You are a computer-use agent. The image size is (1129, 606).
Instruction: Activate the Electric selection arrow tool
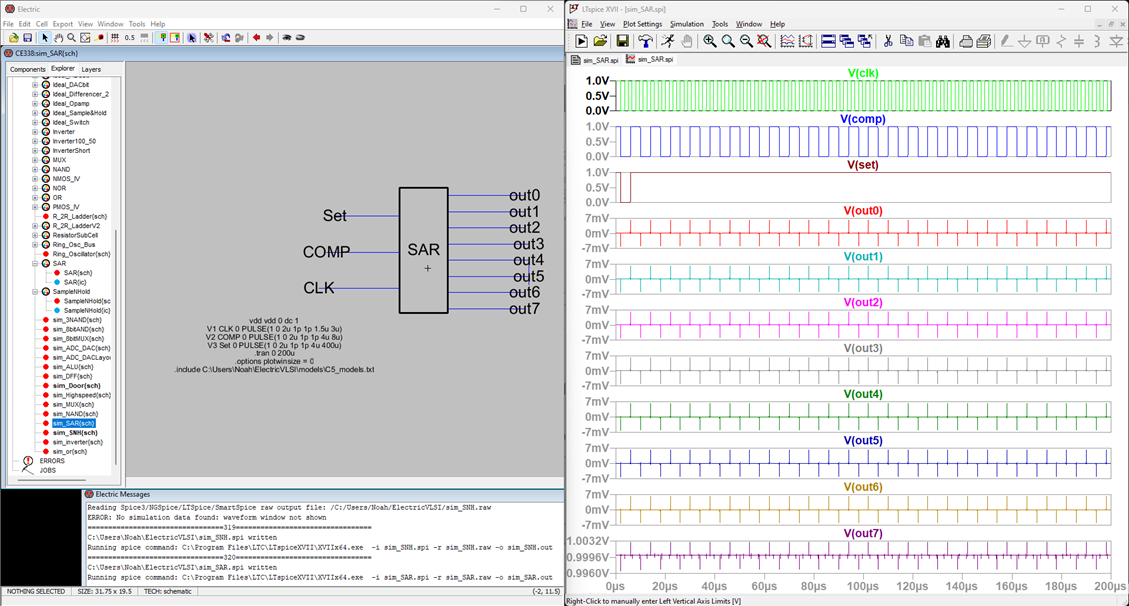point(44,38)
